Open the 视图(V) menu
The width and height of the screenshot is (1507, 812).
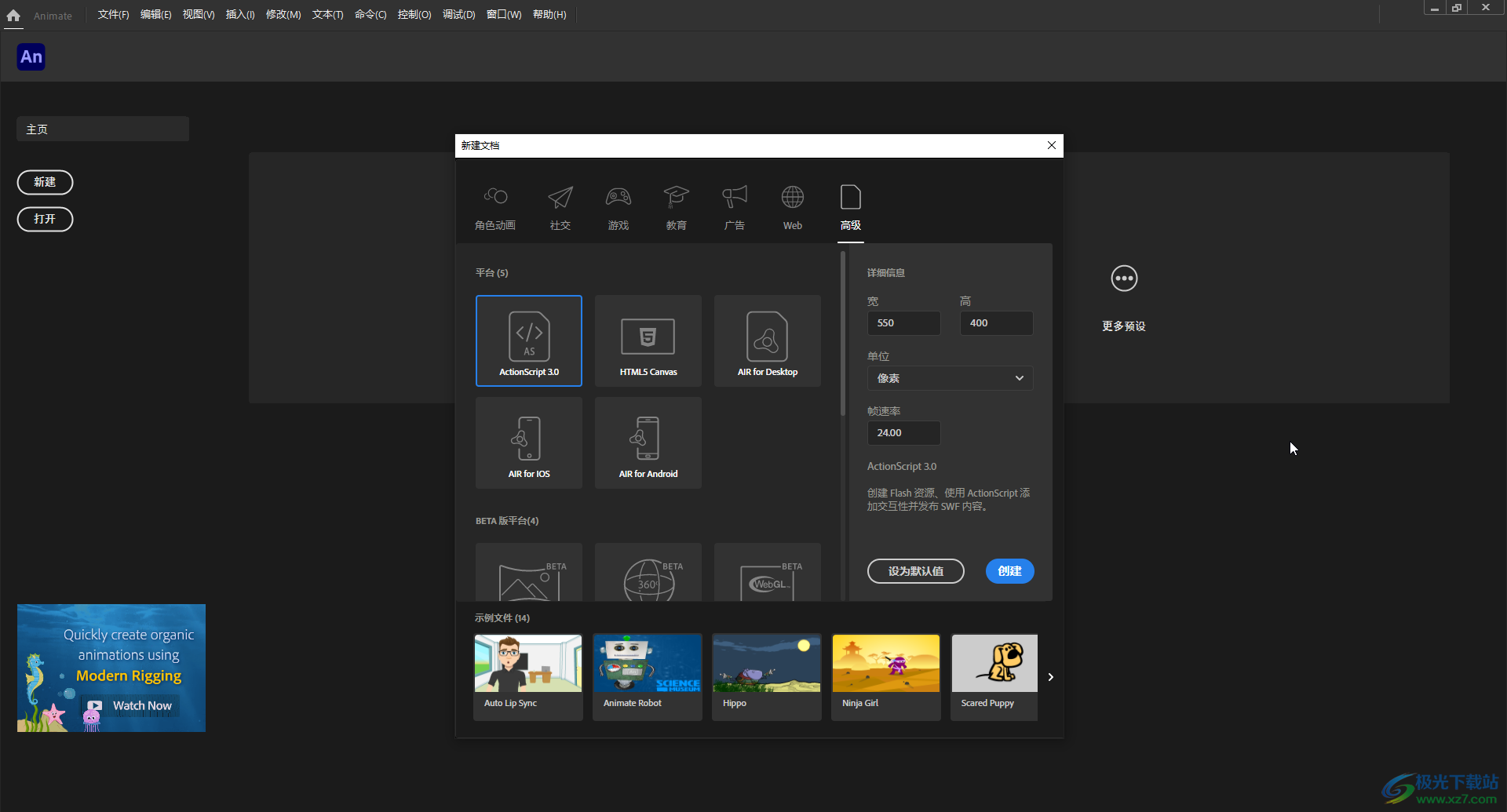[199, 15]
